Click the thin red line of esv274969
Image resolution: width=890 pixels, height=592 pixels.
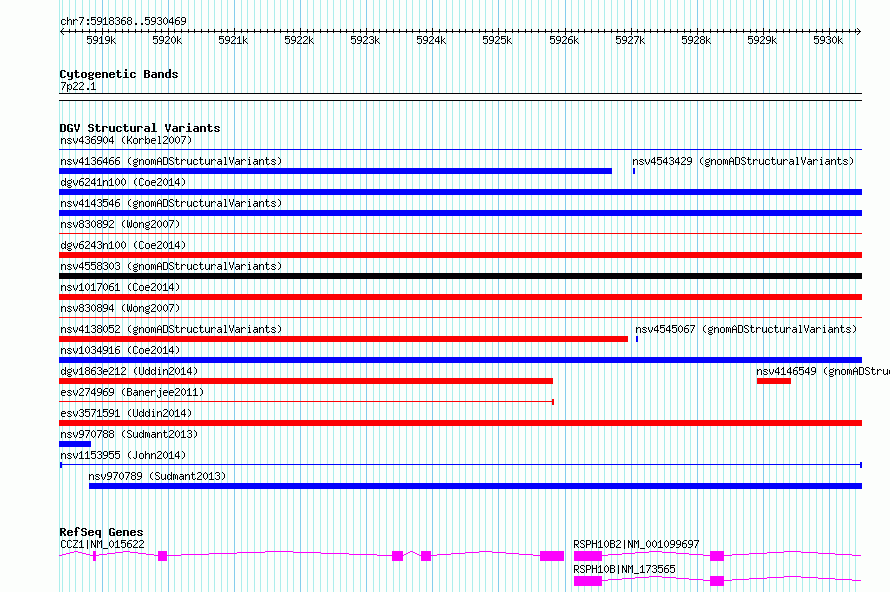(307, 402)
